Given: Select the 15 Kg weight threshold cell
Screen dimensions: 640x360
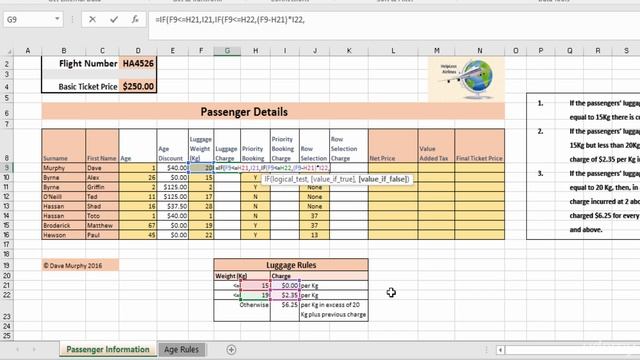Looking at the screenshot, I should coord(256,286).
